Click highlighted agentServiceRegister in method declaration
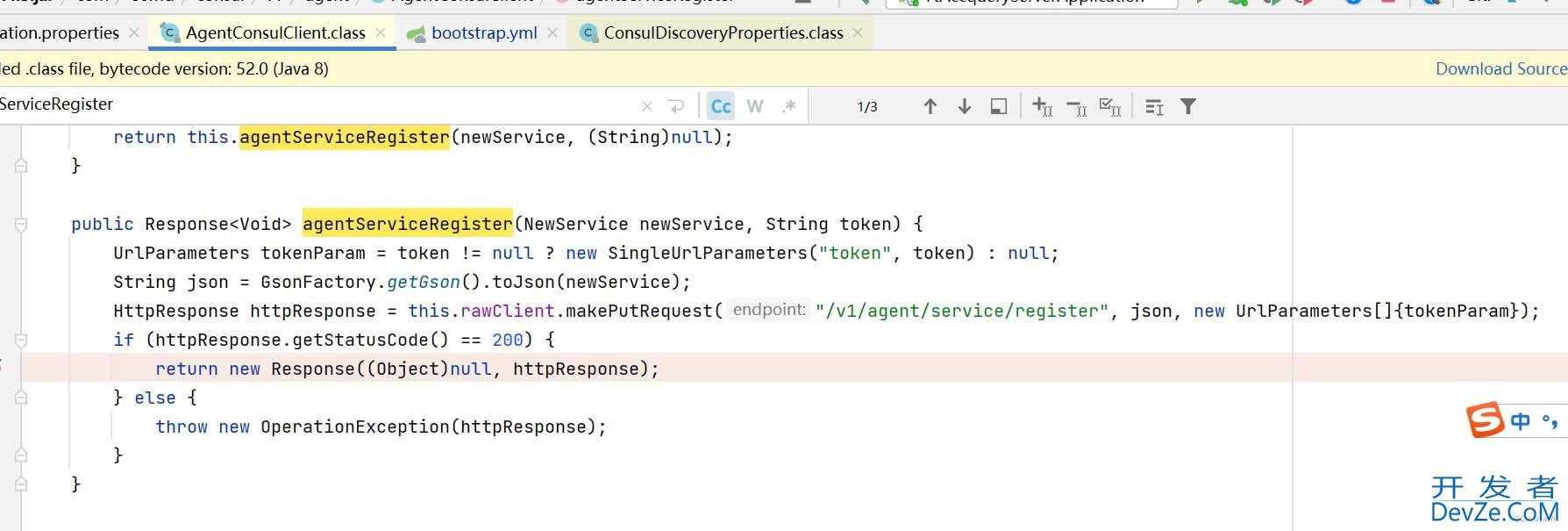 point(408,224)
